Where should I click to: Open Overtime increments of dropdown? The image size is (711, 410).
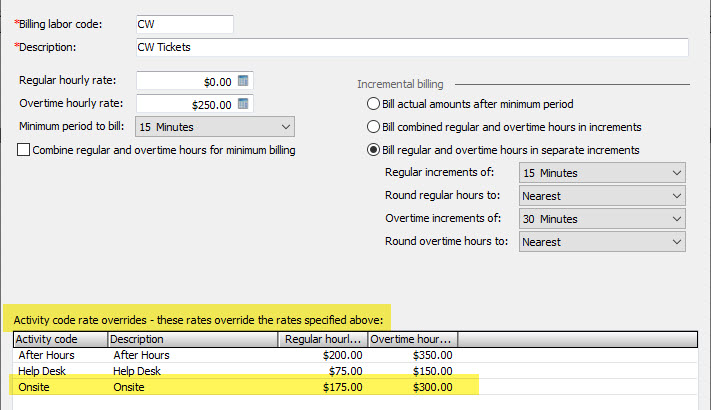(602, 219)
